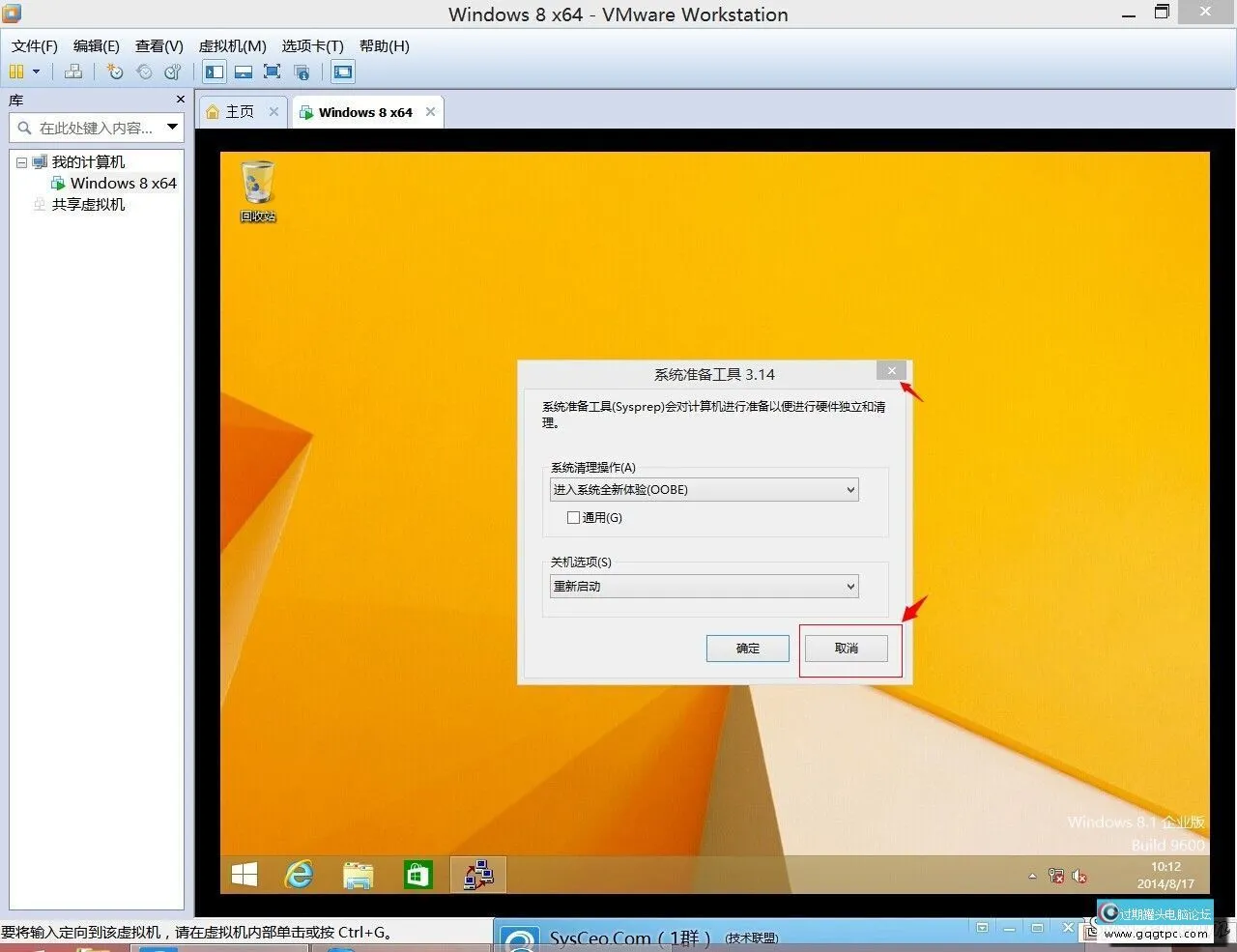Viewport: 1237px width, 952px height.
Task: Switch to the 主页 tab
Action: coord(239,112)
